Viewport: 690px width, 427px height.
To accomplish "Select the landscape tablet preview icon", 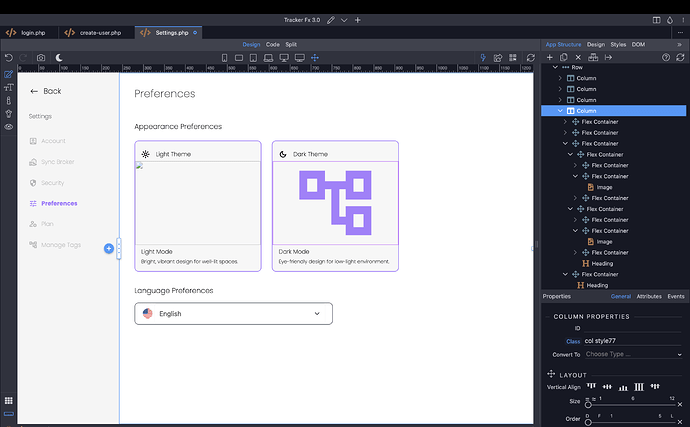I will [x=239, y=58].
